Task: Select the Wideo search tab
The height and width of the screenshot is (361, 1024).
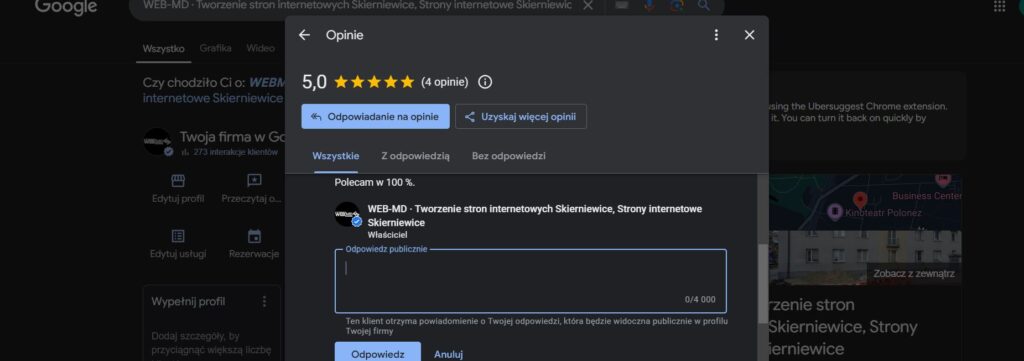Action: coord(260,48)
